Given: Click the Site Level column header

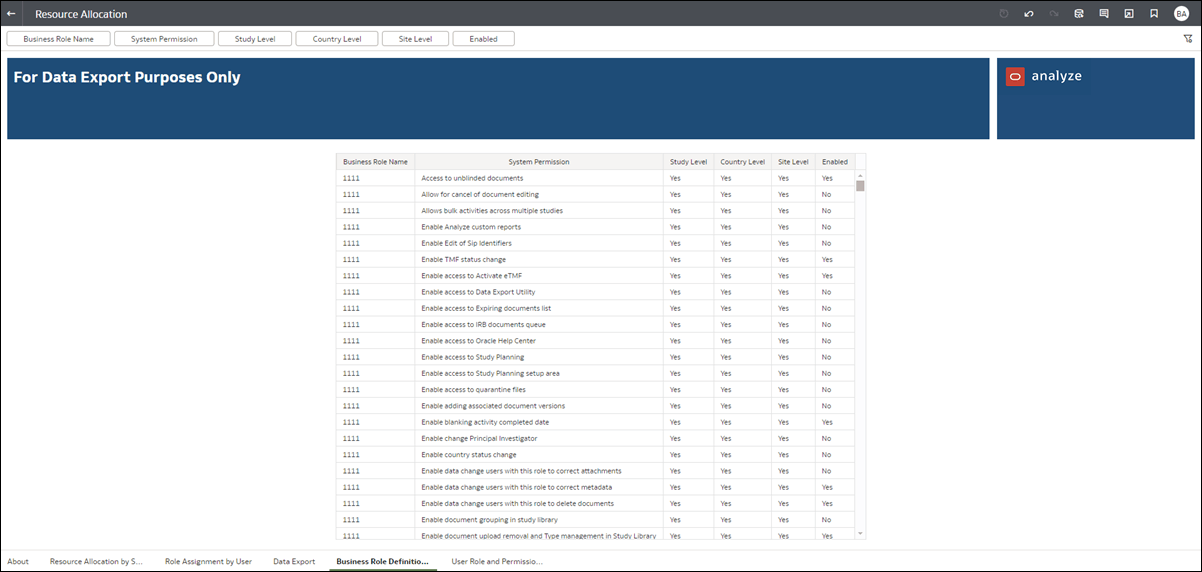Looking at the screenshot, I should coord(793,161).
